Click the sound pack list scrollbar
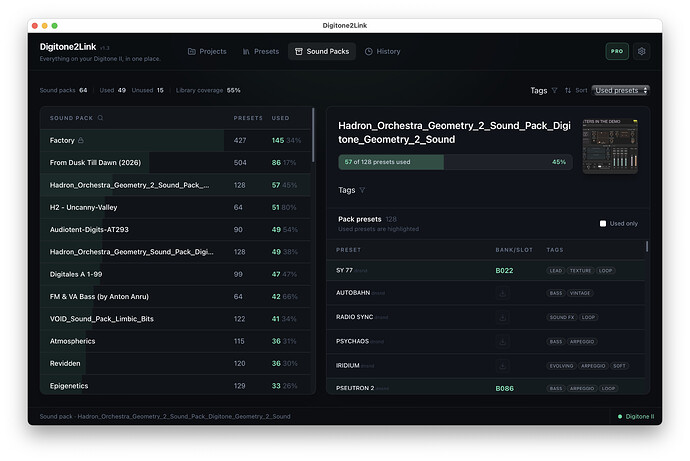The height and width of the screenshot is (461, 690). (313, 135)
